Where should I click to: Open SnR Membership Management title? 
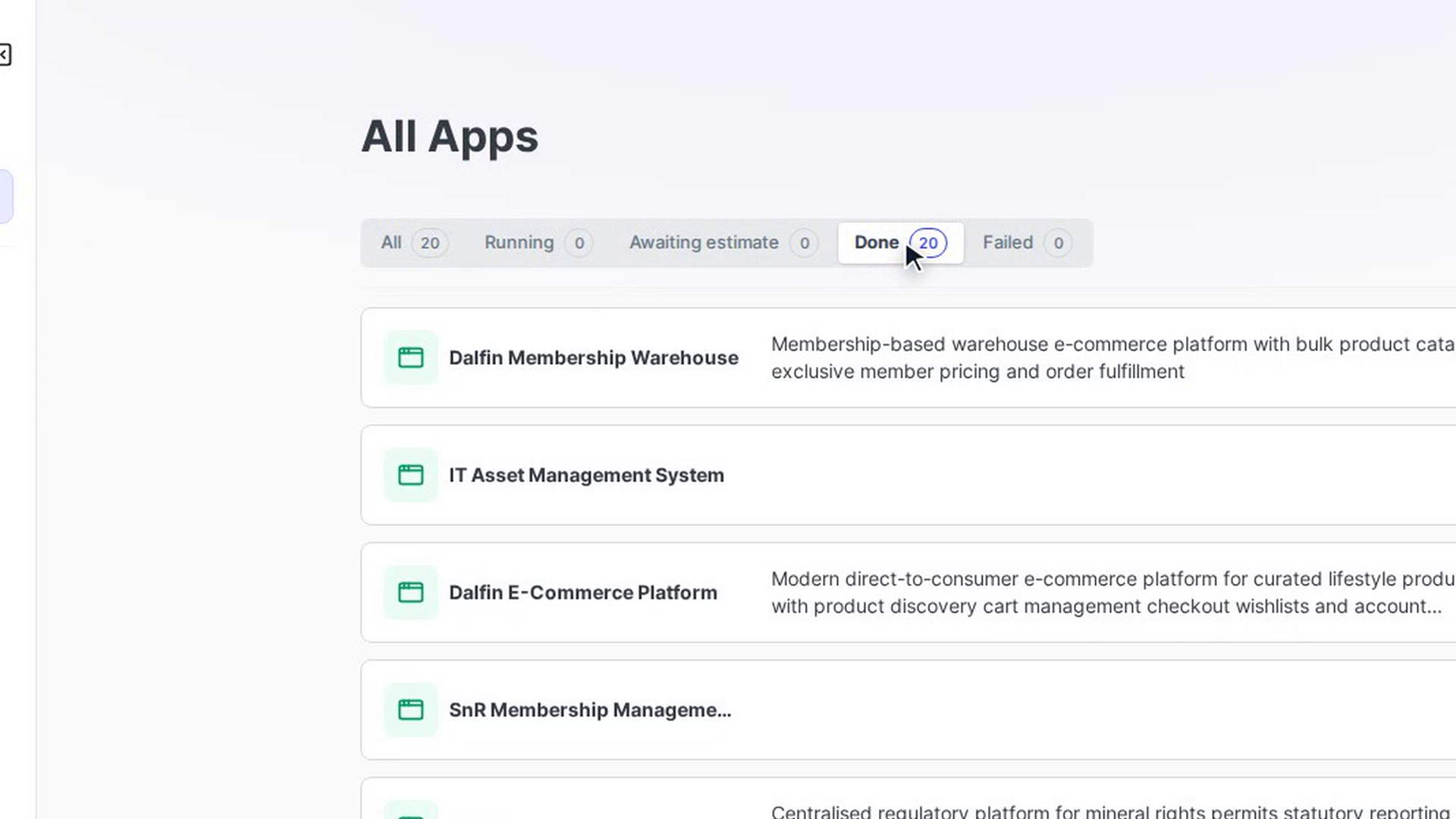(x=590, y=710)
